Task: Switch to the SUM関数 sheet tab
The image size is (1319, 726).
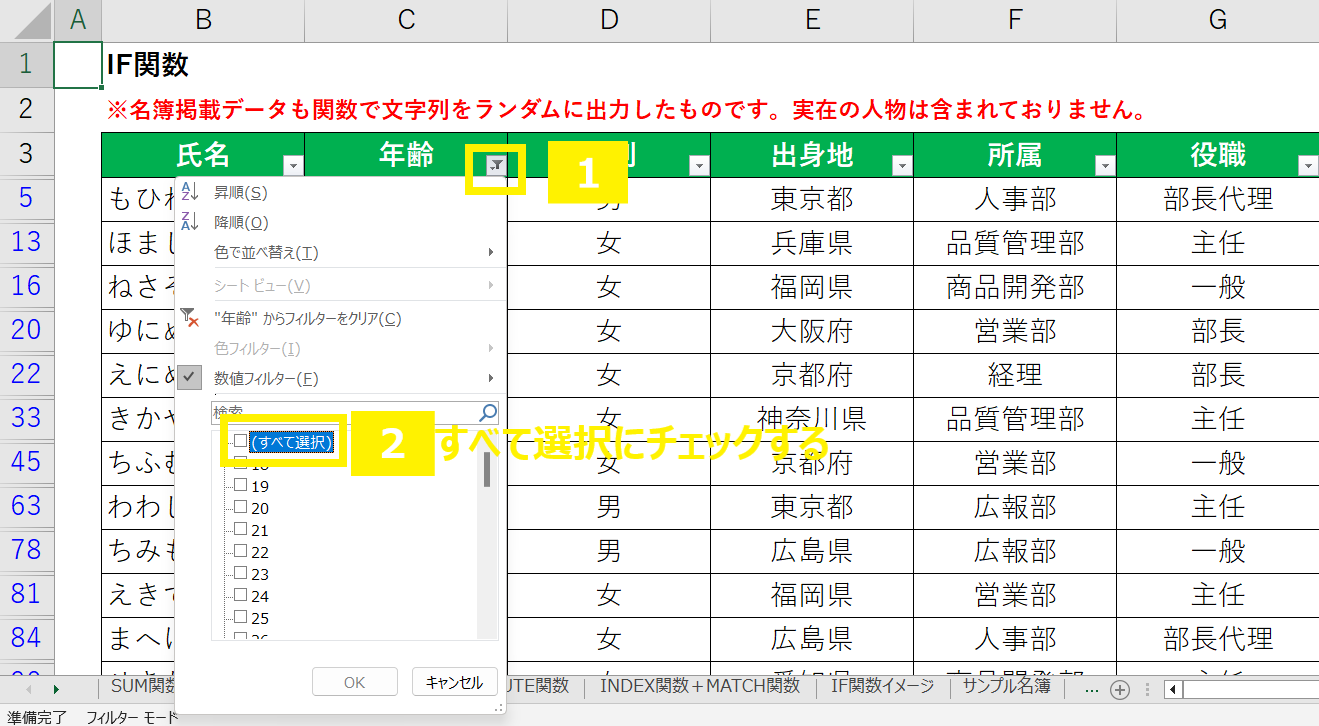Action: coord(140,686)
